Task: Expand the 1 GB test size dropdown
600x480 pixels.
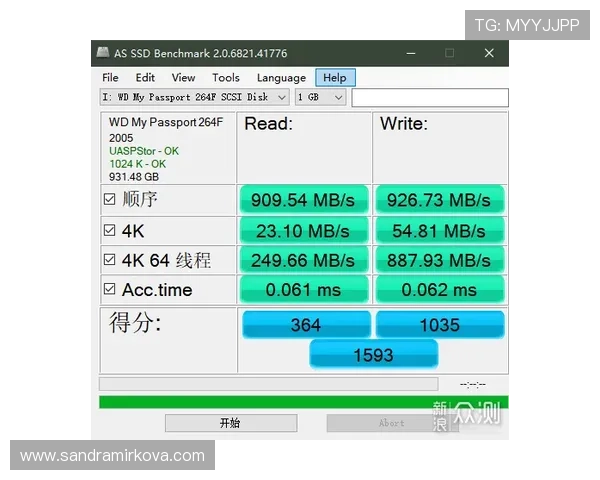Action: pyautogui.click(x=338, y=97)
